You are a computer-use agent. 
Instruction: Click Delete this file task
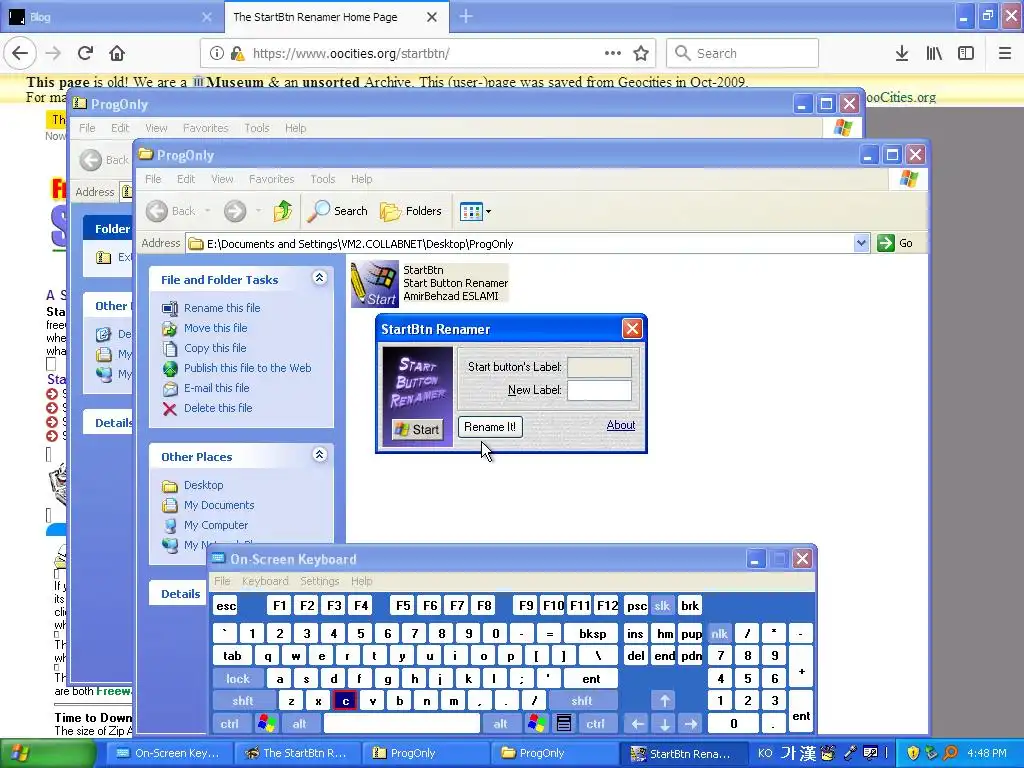(217, 408)
